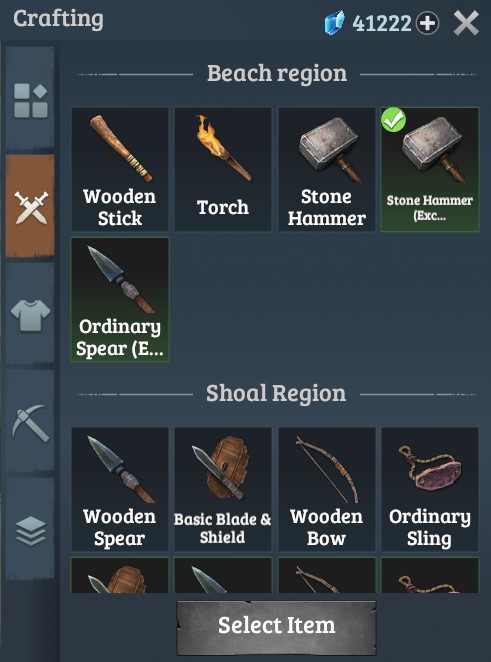Pick the Basic Blade & Shield item
491x662 pixels.
click(x=223, y=489)
